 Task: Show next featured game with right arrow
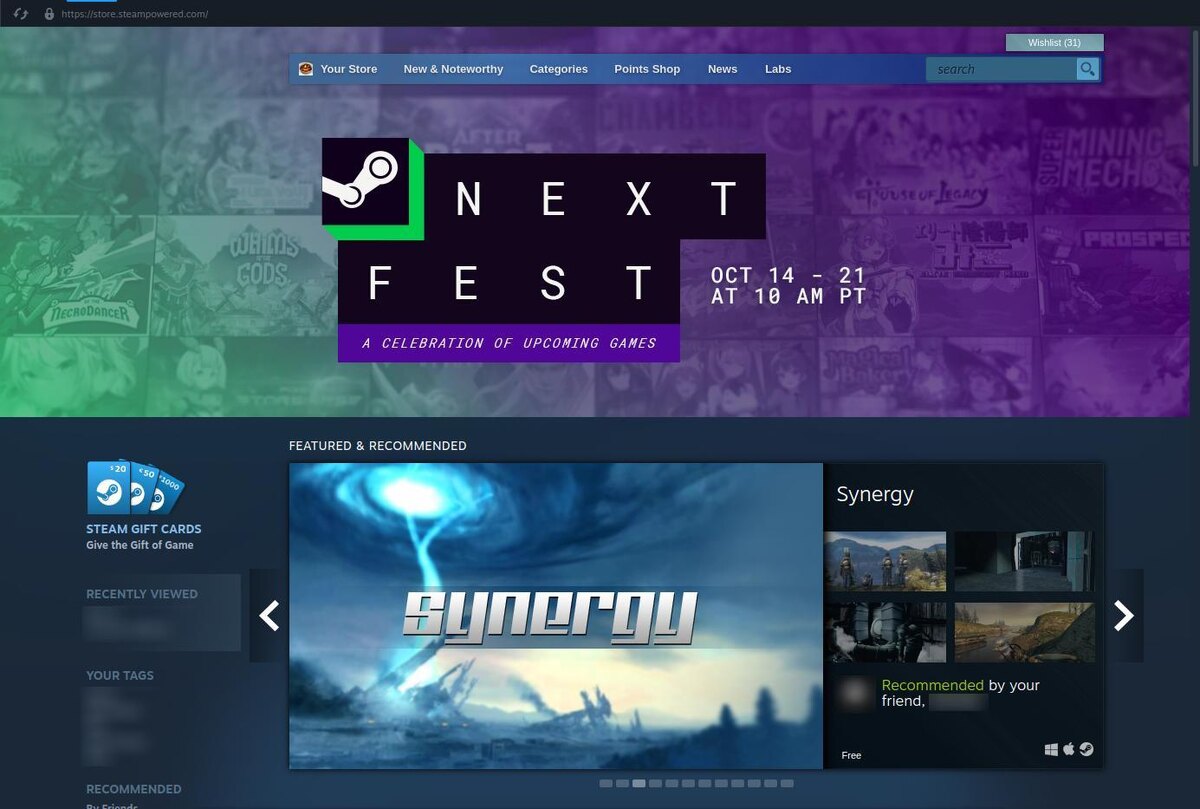[1124, 616]
